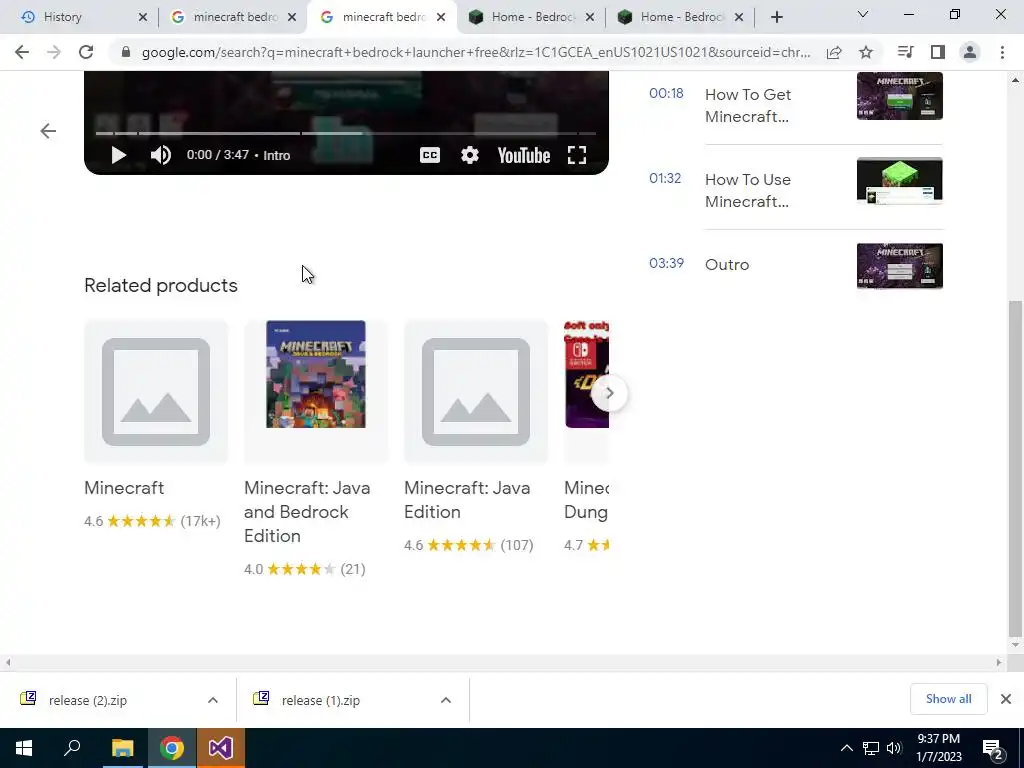Play the YouTube video

tap(118, 155)
